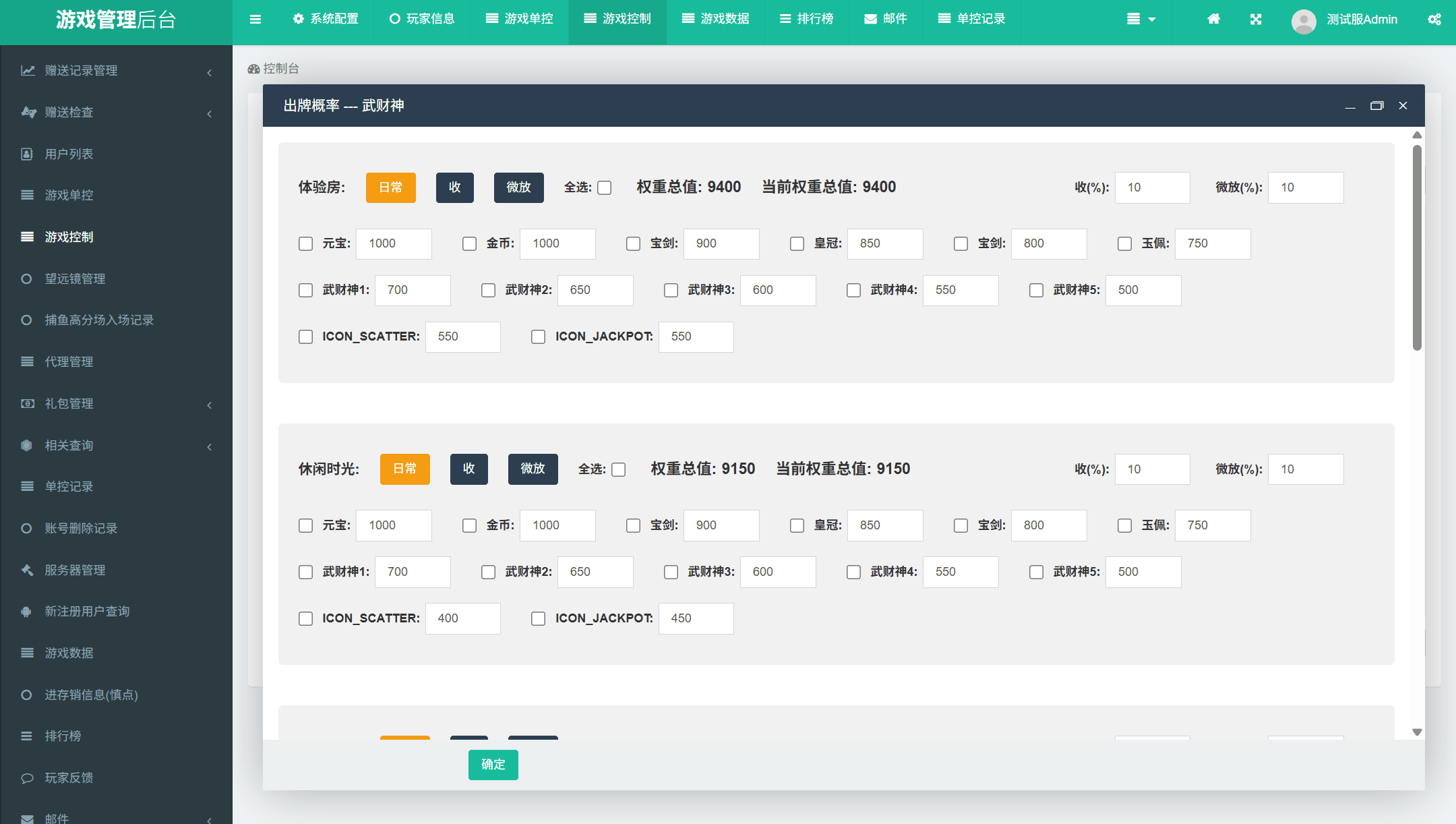
Task: Click 收 button in 休闲时光 section
Action: 469,469
